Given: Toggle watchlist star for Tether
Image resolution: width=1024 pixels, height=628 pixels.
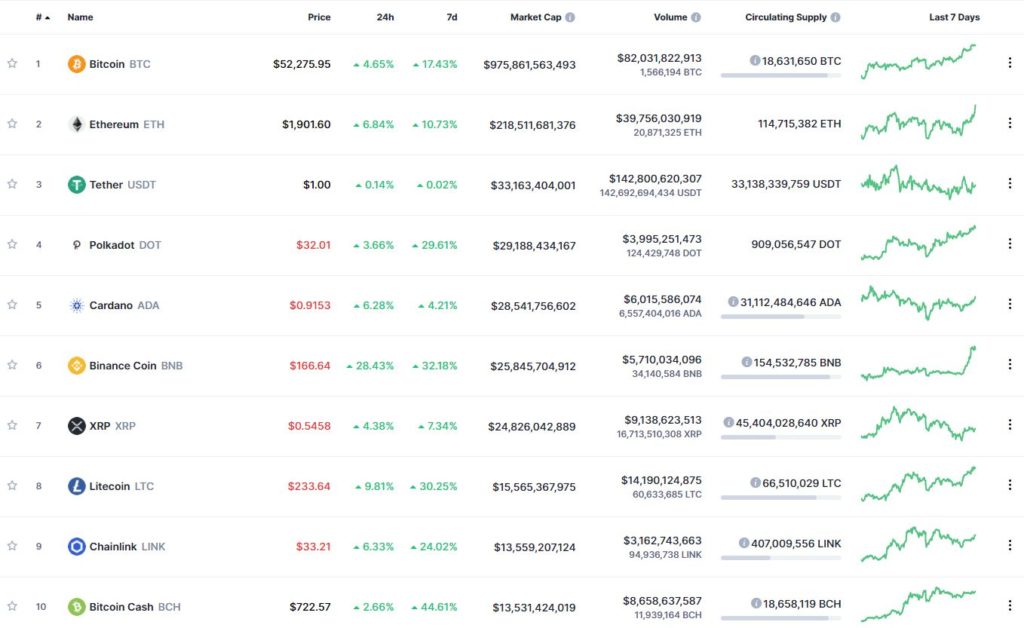Looking at the screenshot, I should point(12,184).
